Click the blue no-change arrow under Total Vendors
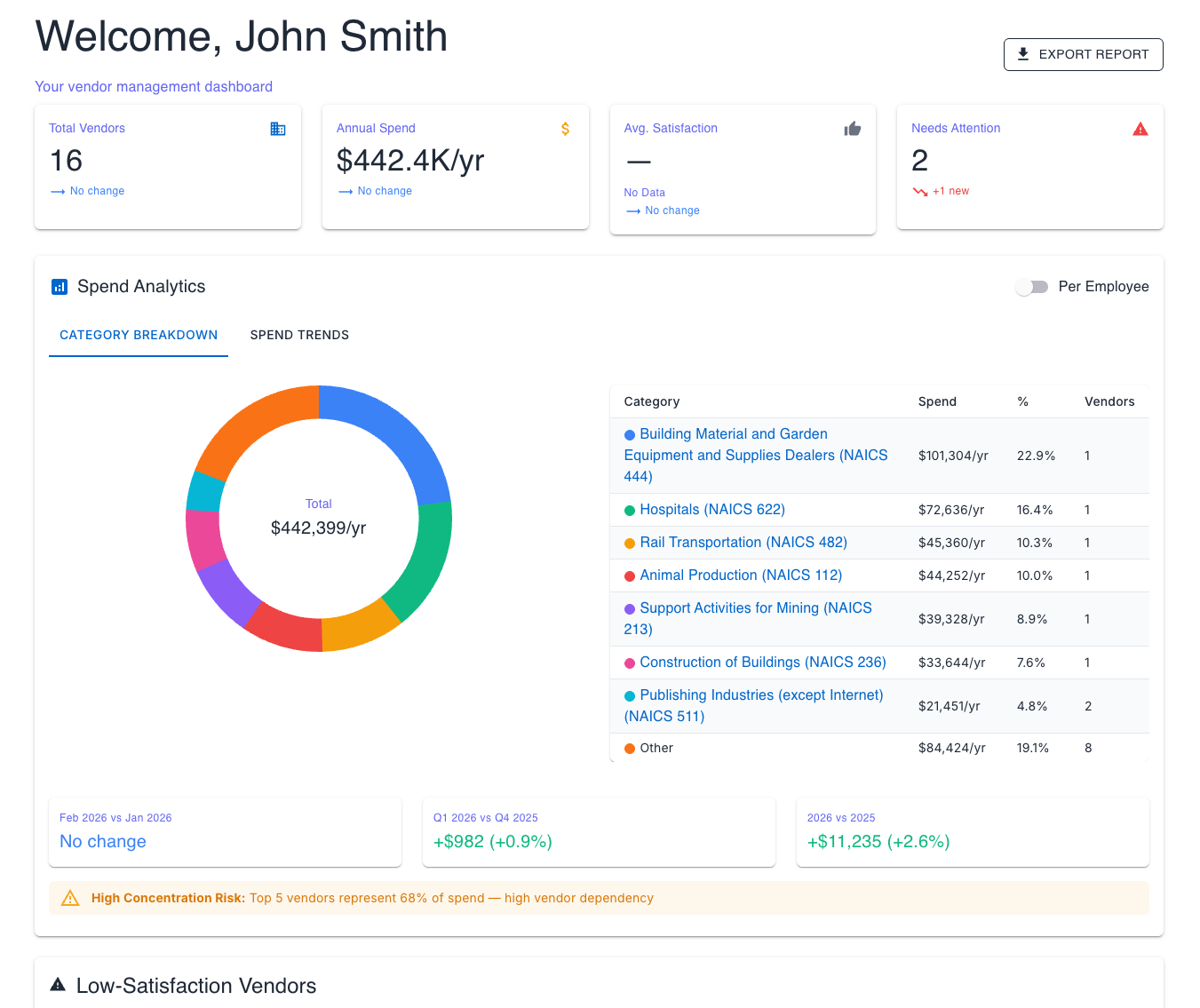Viewport: 1200px width, 1008px height. [59, 191]
